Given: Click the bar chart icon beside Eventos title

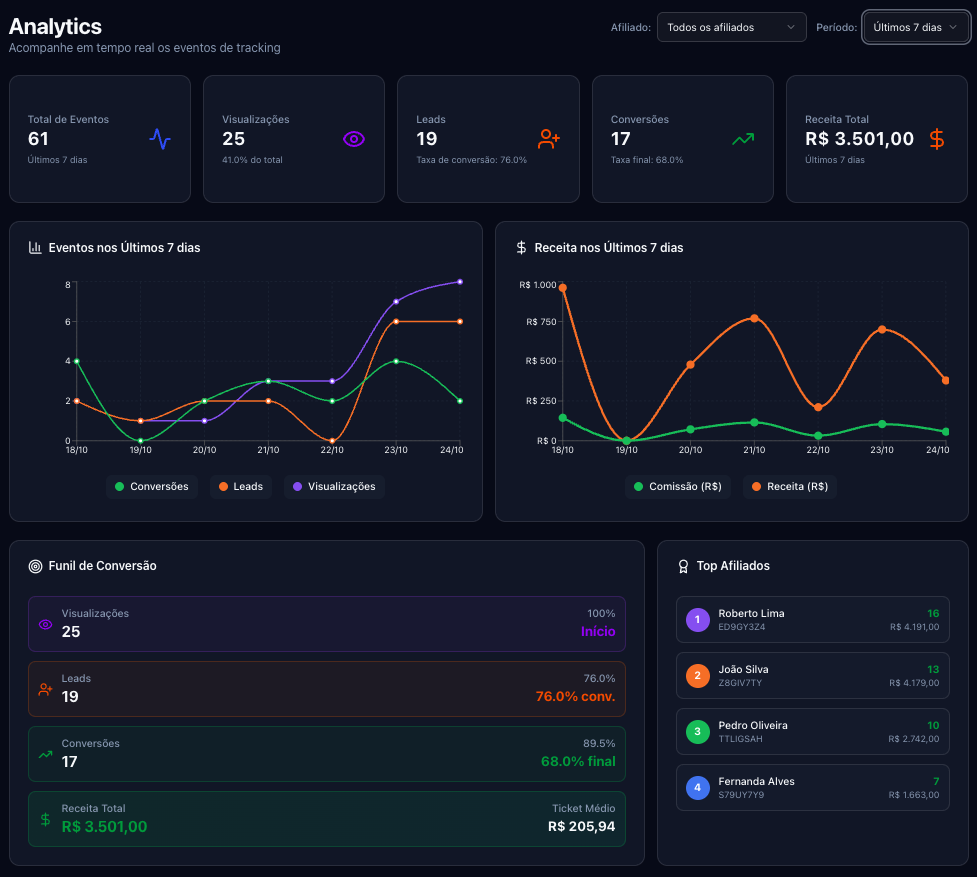Looking at the screenshot, I should [35, 247].
